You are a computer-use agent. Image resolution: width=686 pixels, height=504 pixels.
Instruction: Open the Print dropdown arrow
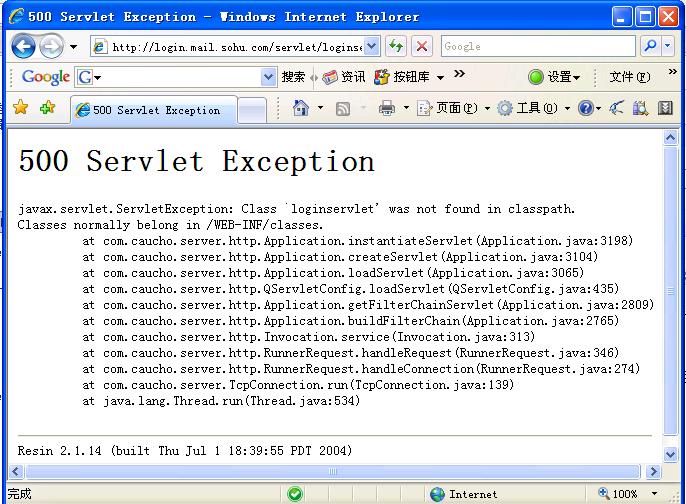pyautogui.click(x=406, y=108)
